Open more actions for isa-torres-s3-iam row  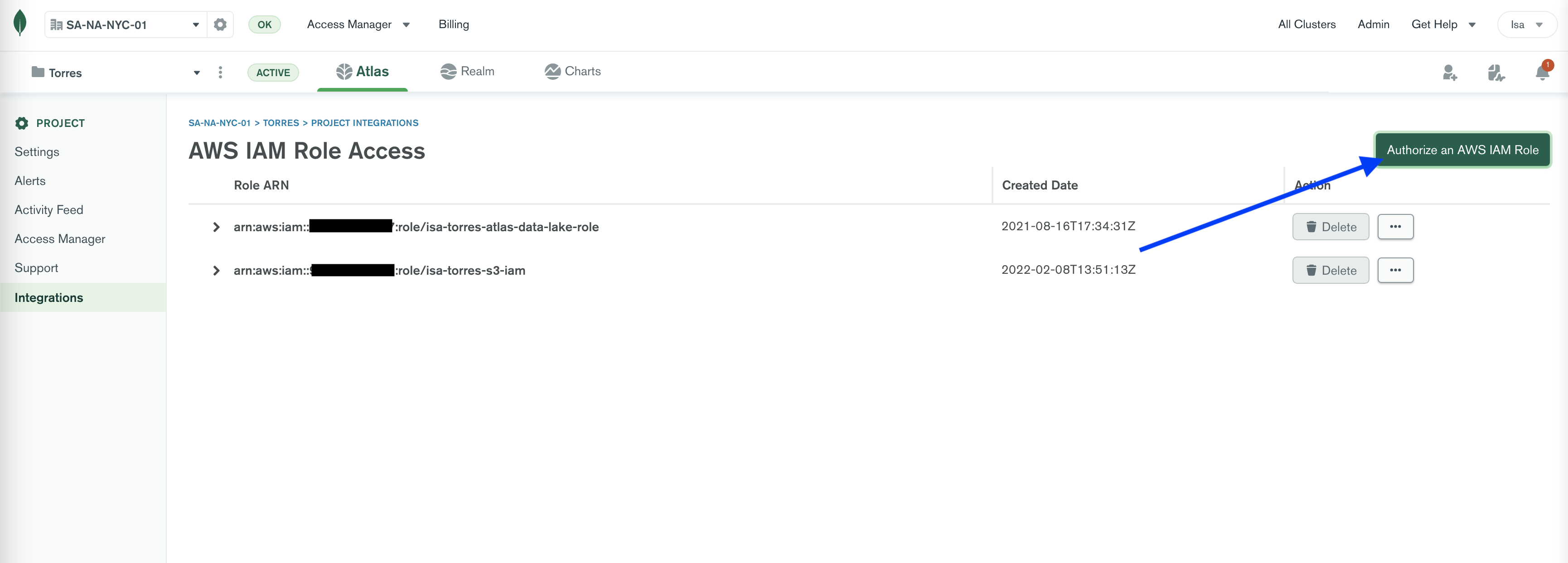pos(1395,270)
